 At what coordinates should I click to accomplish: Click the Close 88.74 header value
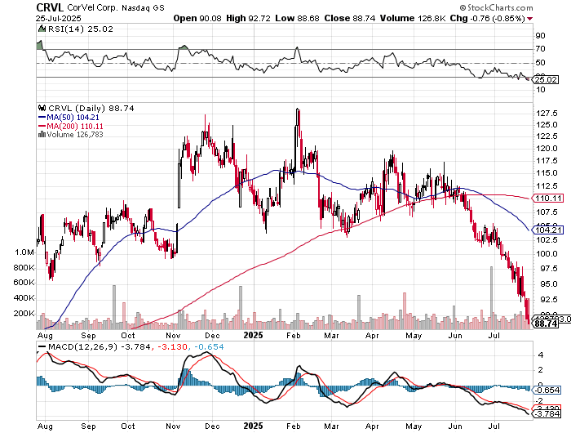click(350, 18)
